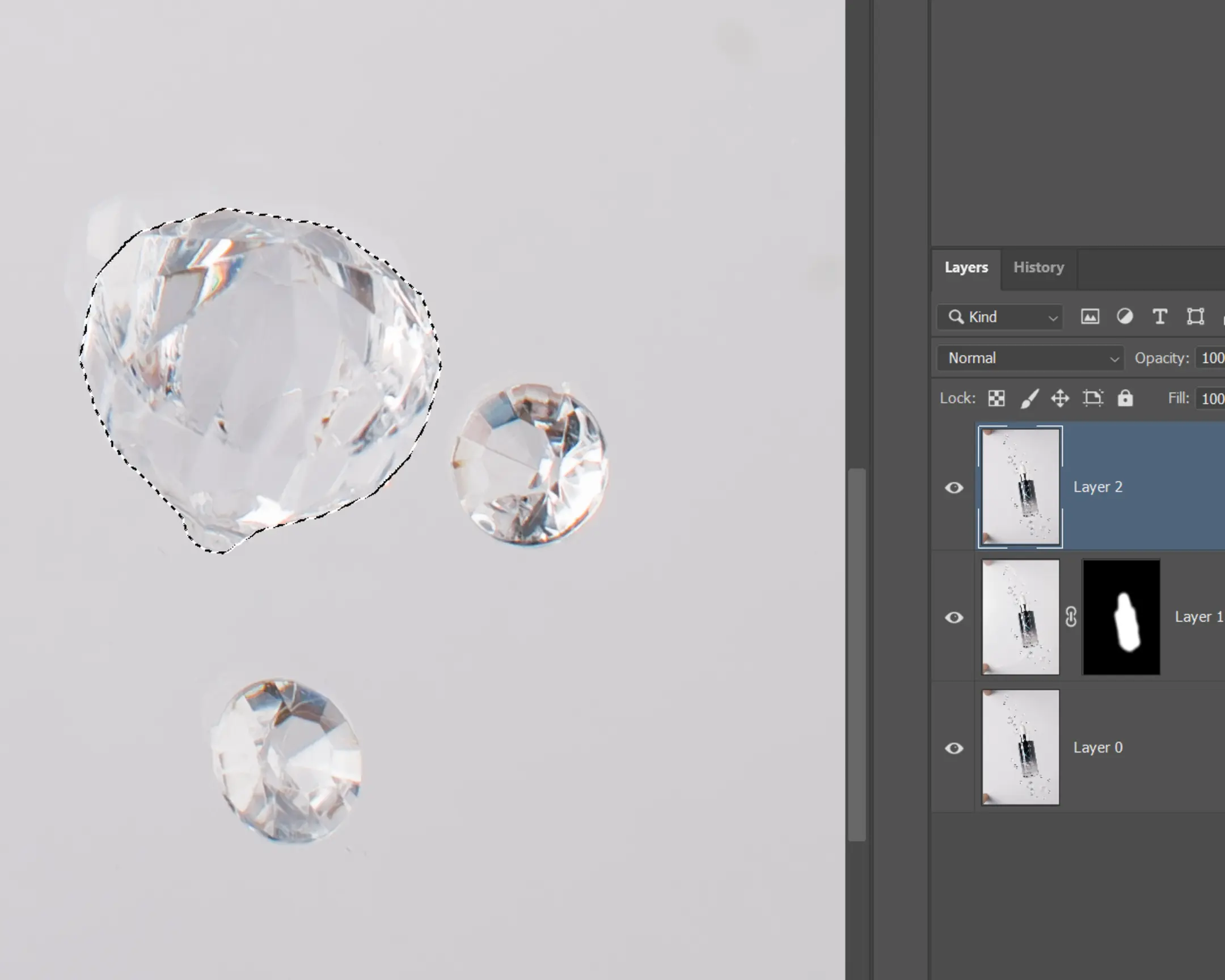Filter layers by type layers icon
This screenshot has height=980, width=1225.
(1160, 317)
